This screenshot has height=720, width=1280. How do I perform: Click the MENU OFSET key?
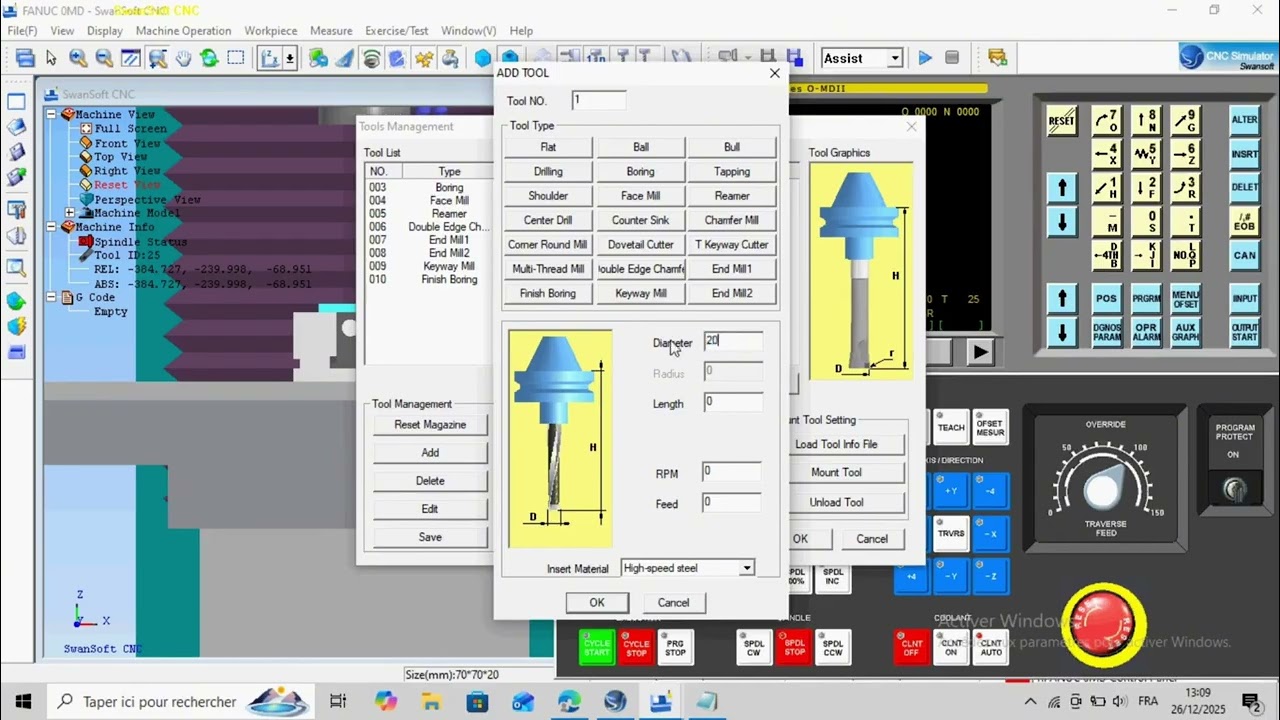click(x=1185, y=298)
